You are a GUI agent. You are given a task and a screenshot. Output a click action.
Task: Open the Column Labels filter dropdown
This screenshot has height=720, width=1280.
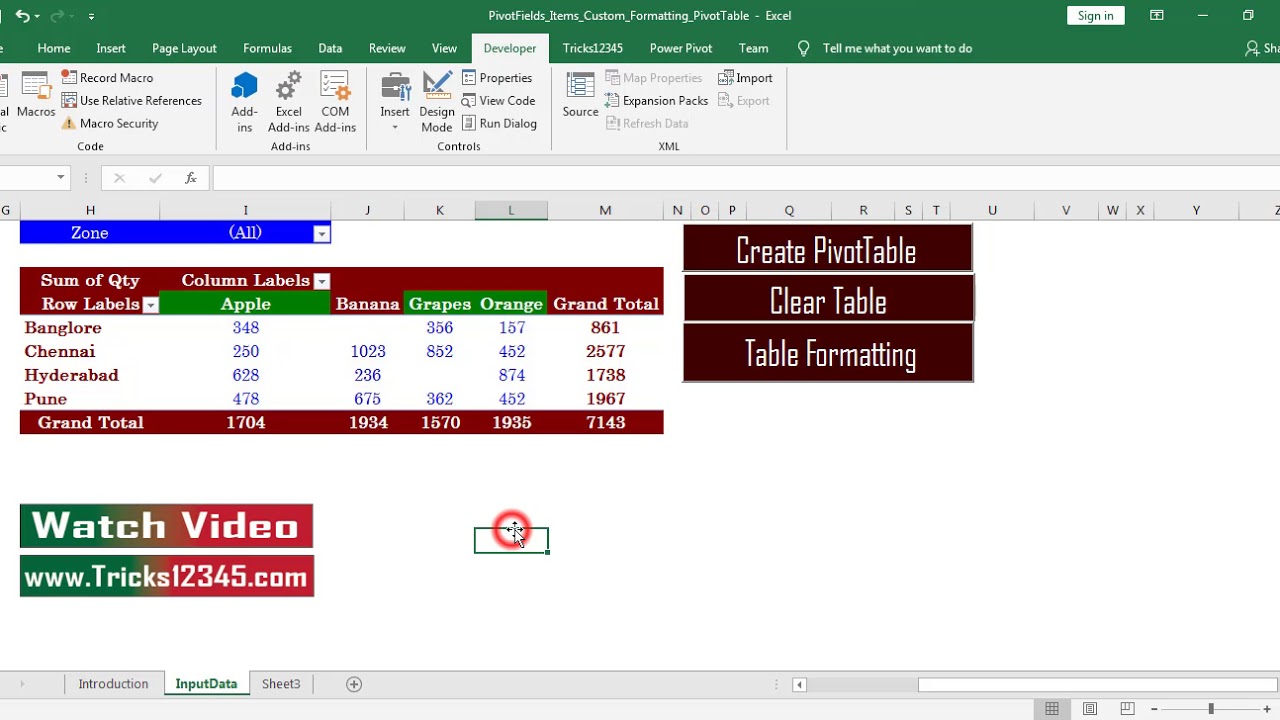tap(321, 281)
